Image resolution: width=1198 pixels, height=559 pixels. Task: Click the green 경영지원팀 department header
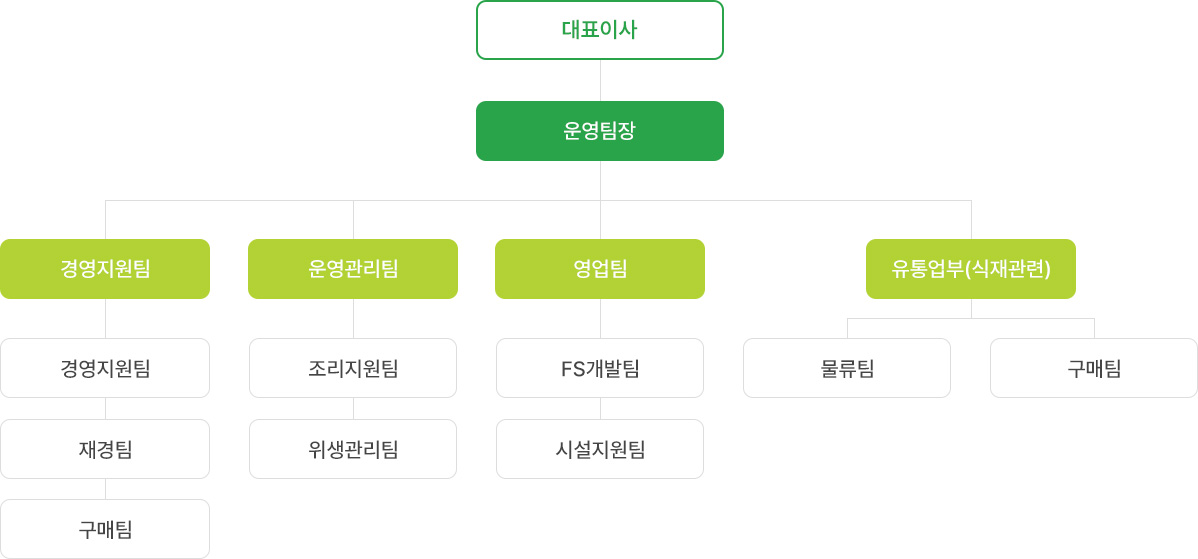(105, 269)
